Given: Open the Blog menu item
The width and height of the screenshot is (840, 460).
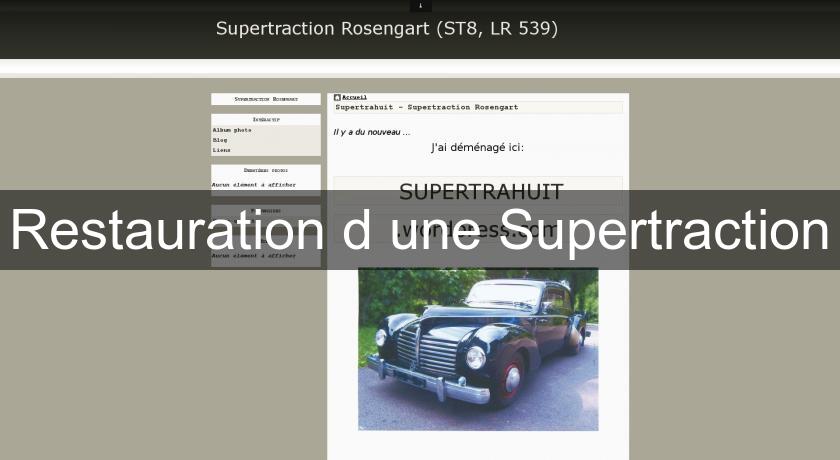Looking at the screenshot, I should (x=220, y=140).
